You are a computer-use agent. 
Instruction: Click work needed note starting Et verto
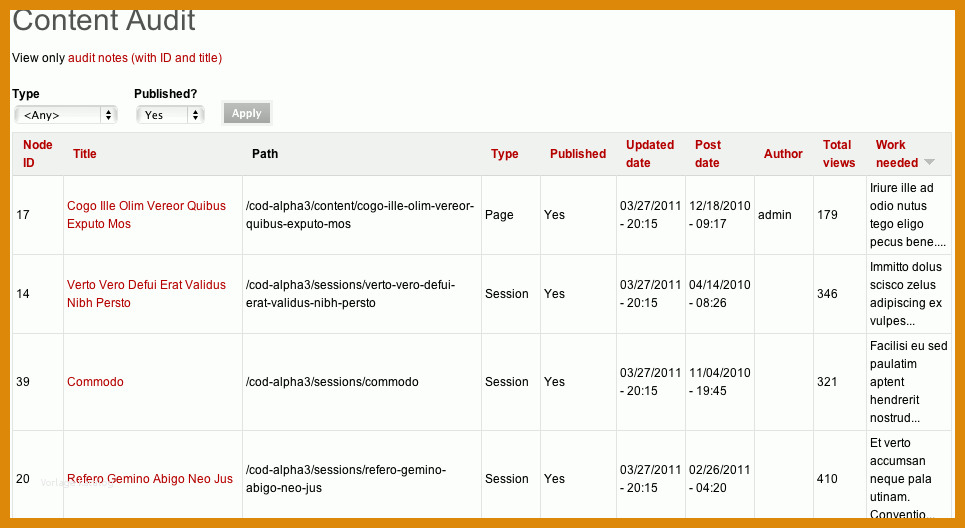[x=902, y=479]
